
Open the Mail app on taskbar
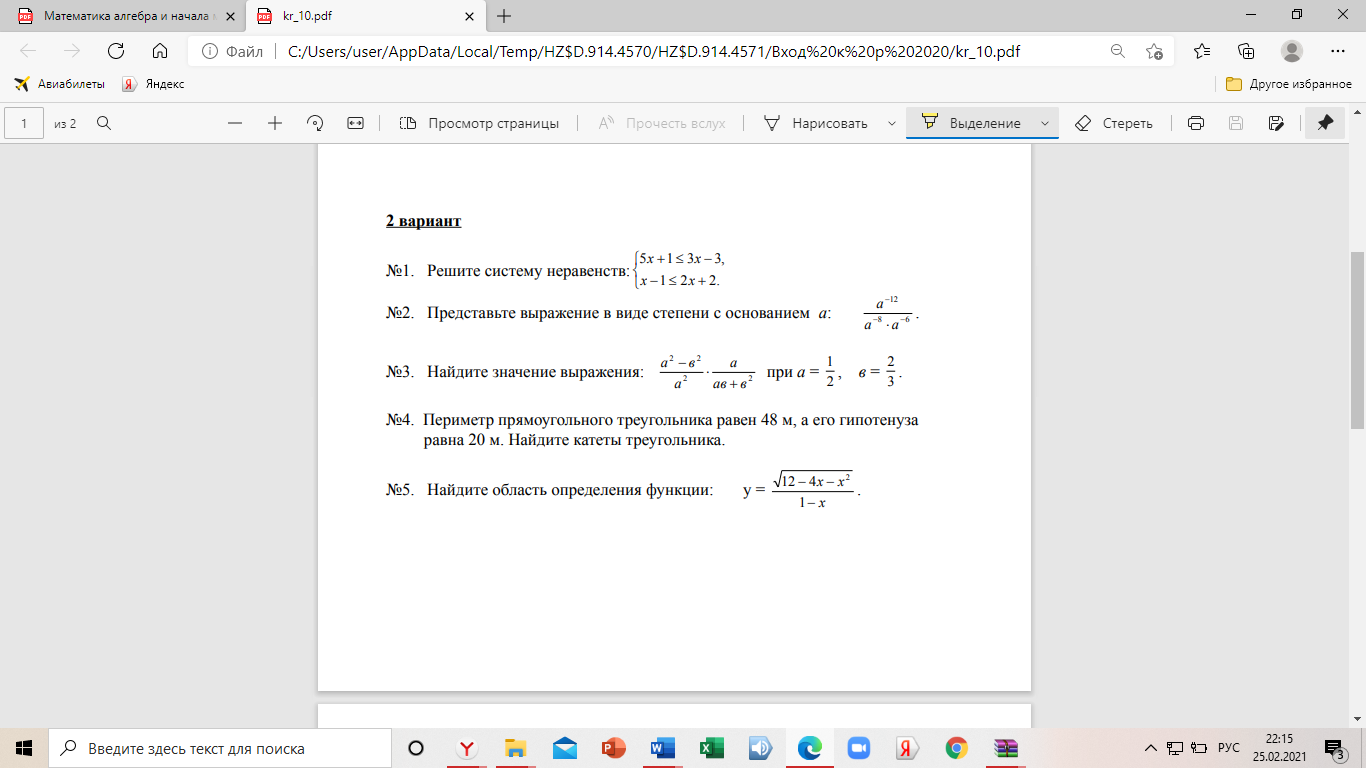tap(564, 748)
